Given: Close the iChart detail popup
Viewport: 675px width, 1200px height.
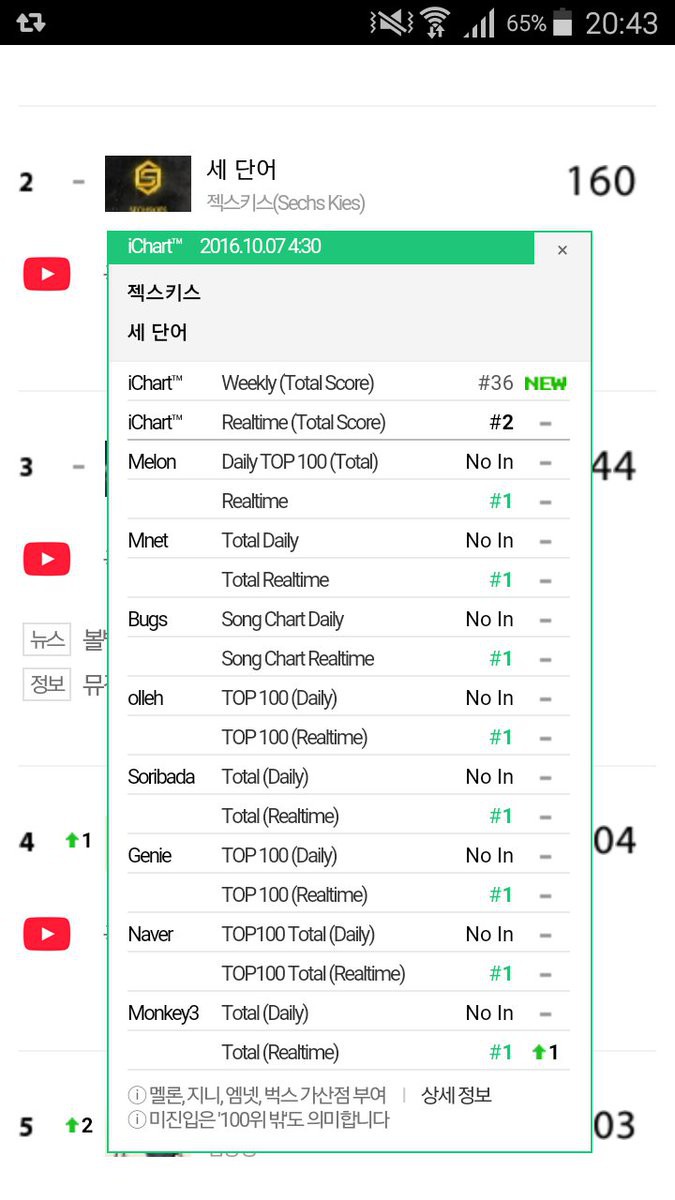Looking at the screenshot, I should 562,250.
